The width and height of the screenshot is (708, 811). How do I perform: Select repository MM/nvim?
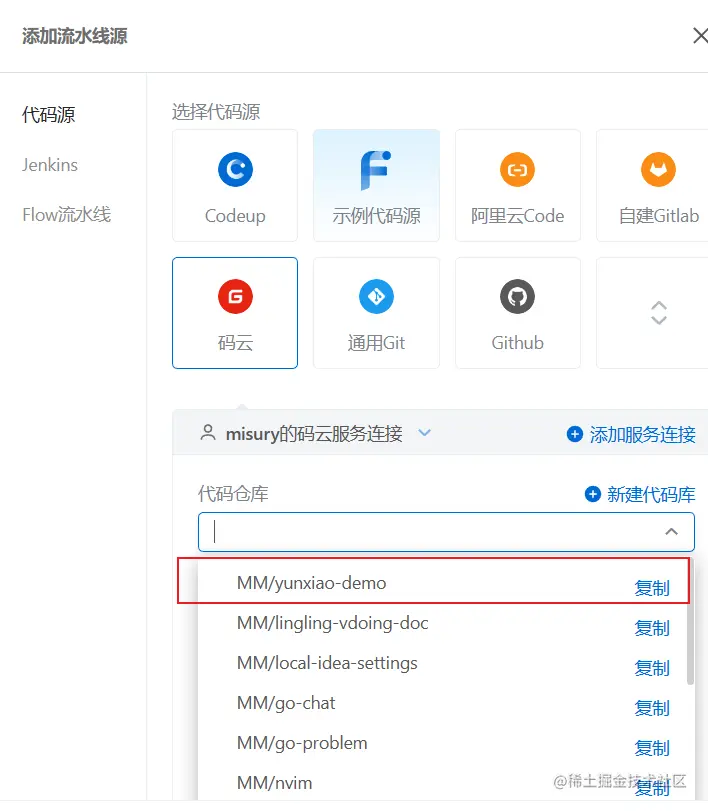pos(275,783)
